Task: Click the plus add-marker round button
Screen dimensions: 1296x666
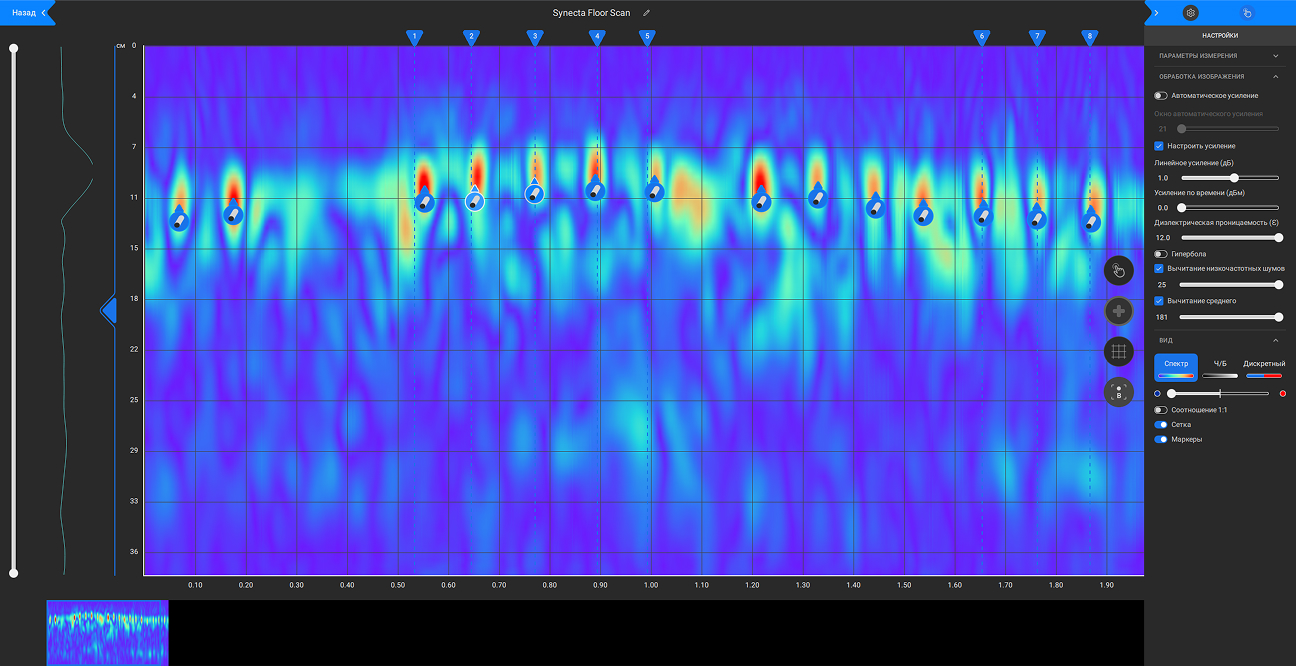Action: point(1118,311)
